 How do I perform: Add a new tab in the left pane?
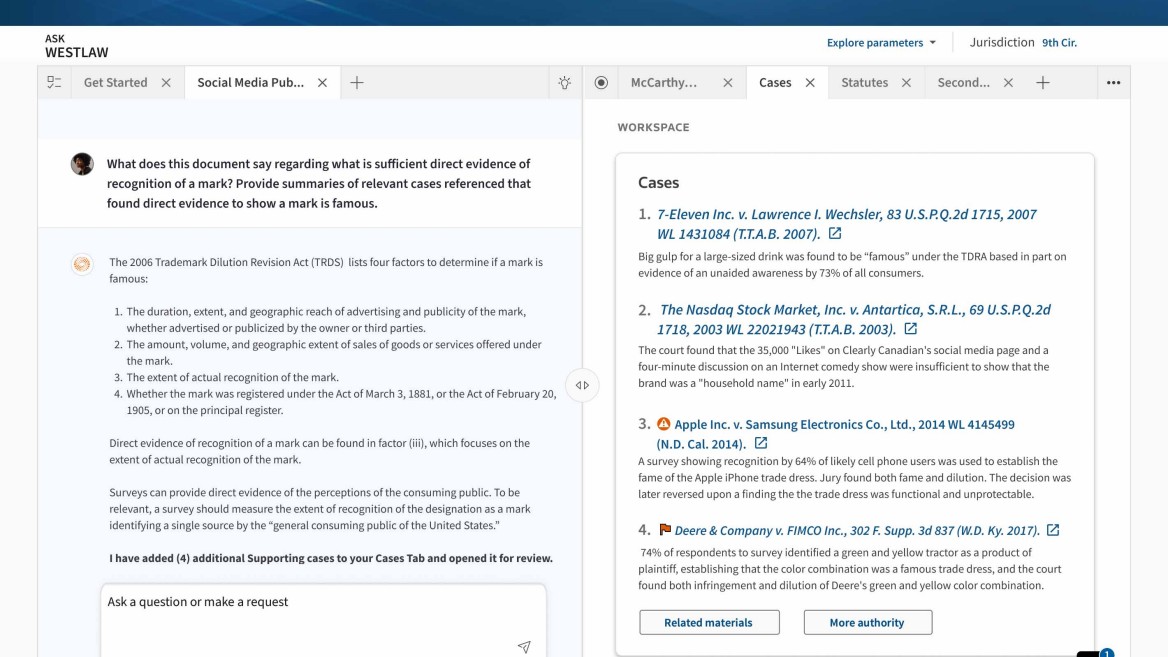pyautogui.click(x=357, y=83)
